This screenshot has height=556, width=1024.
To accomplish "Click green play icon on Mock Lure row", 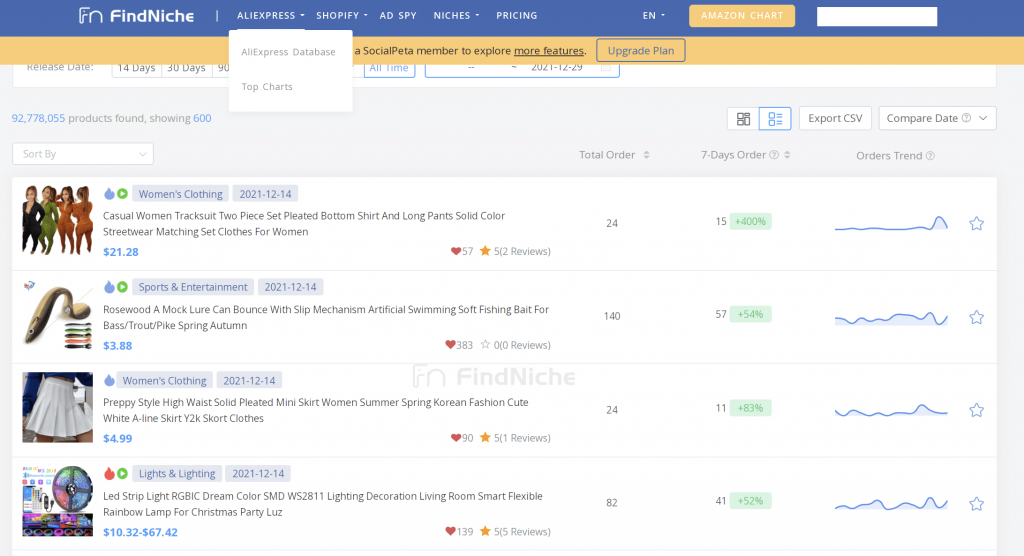I will click(122, 287).
